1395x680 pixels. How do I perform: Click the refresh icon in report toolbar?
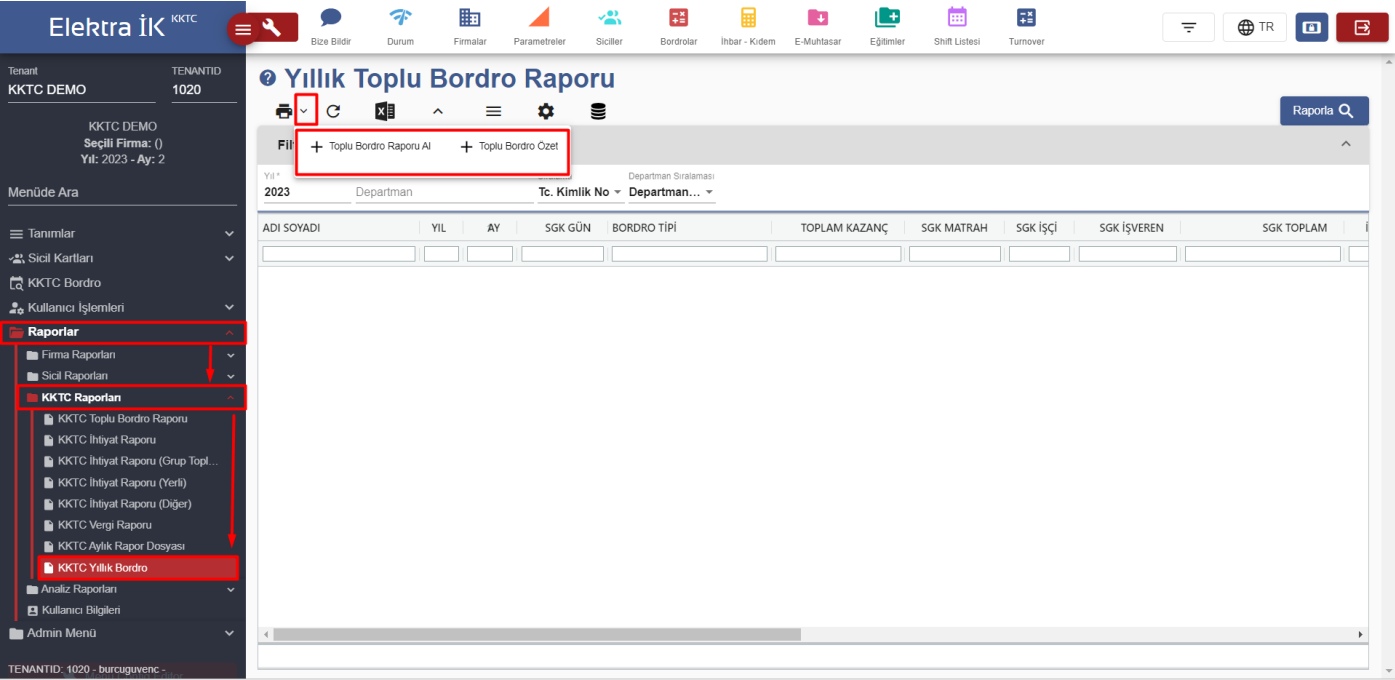(x=333, y=112)
